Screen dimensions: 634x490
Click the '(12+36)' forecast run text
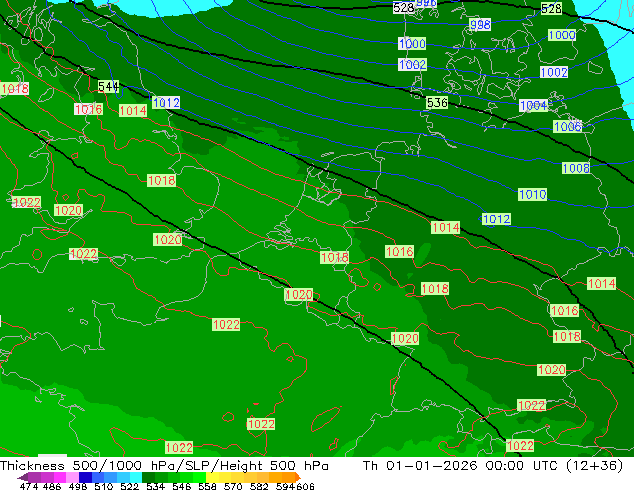click(595, 465)
